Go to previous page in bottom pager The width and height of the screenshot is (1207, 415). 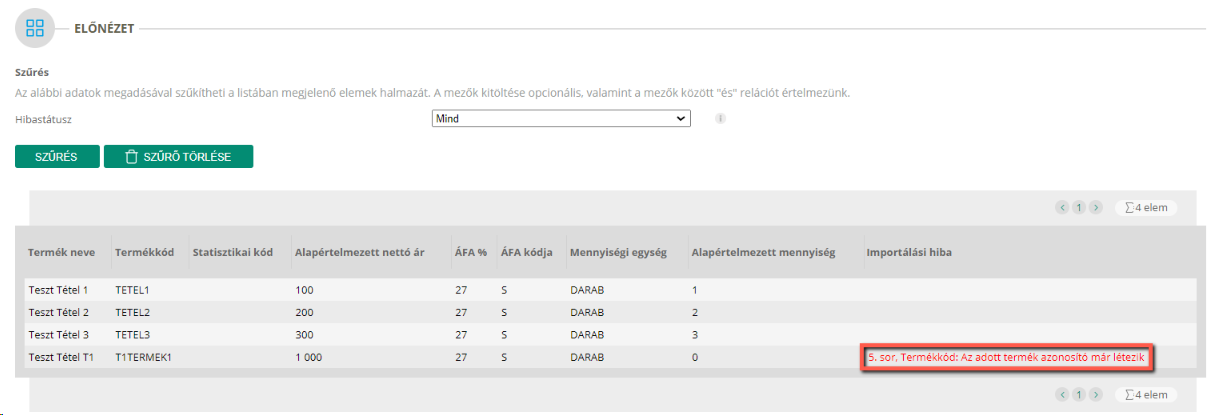[x=1062, y=394]
